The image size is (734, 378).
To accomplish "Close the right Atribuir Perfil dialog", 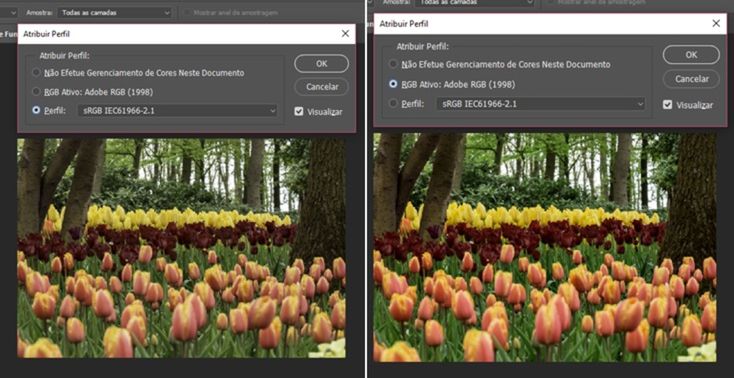I will click(716, 23).
